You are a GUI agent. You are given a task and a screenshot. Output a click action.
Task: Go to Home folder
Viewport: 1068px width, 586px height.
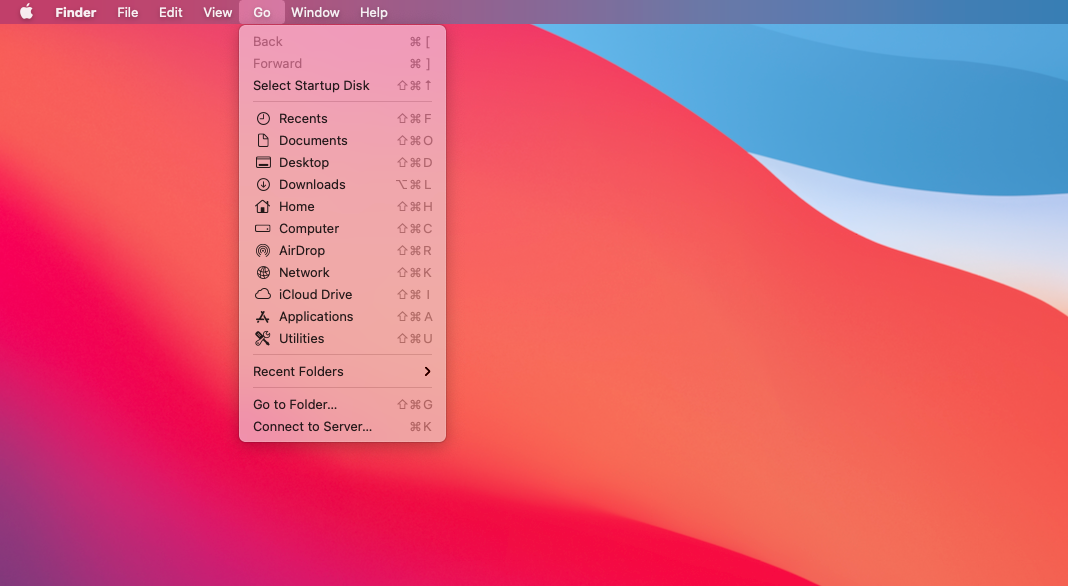coord(343,206)
